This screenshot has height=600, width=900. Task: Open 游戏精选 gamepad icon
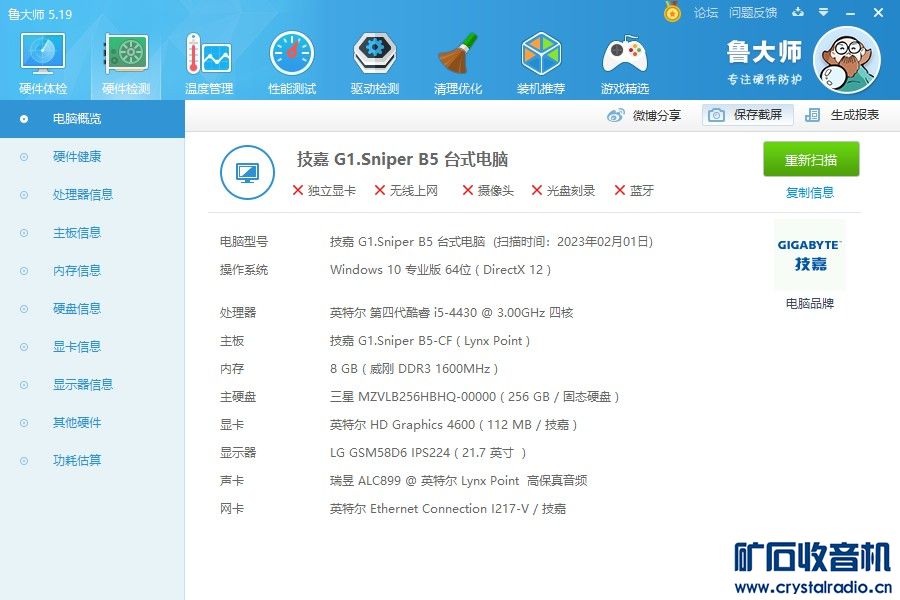tap(624, 63)
